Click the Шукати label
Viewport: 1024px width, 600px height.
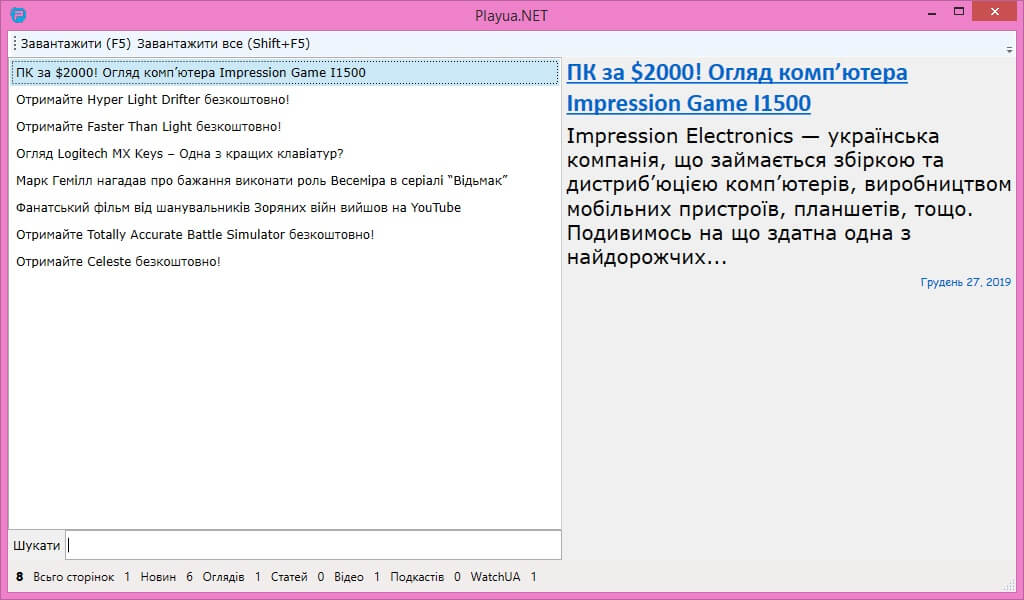[x=37, y=545]
